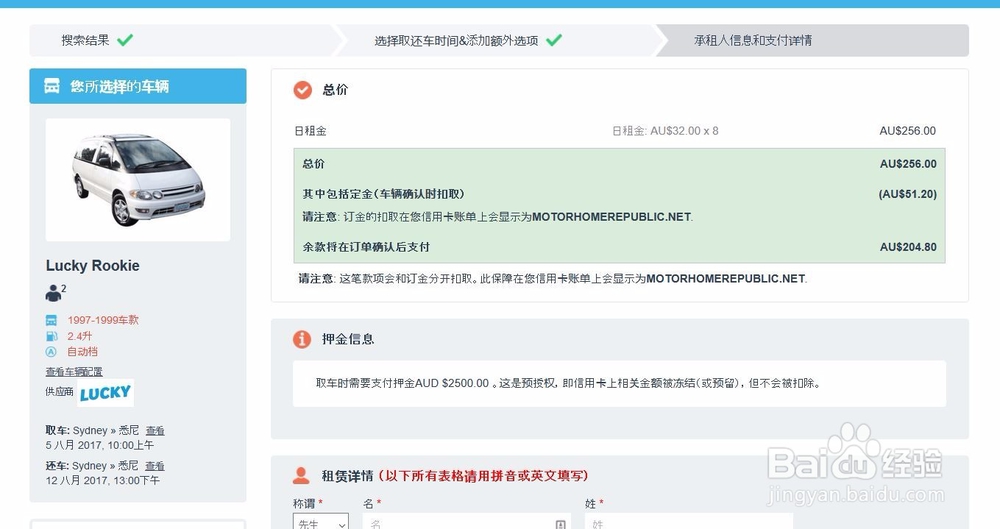
Task: Click the LUCKY supplier logo
Action: click(105, 393)
